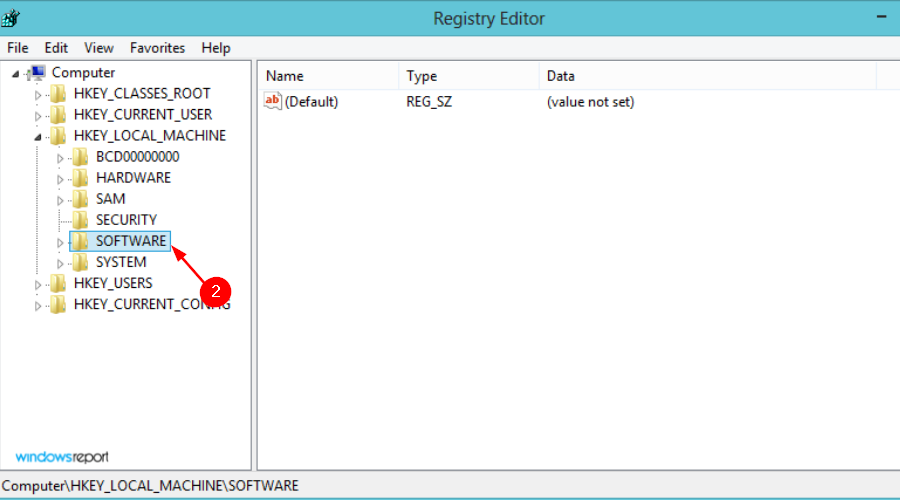
Task: Expand the HARDWARE subkey
Action: tap(60, 180)
